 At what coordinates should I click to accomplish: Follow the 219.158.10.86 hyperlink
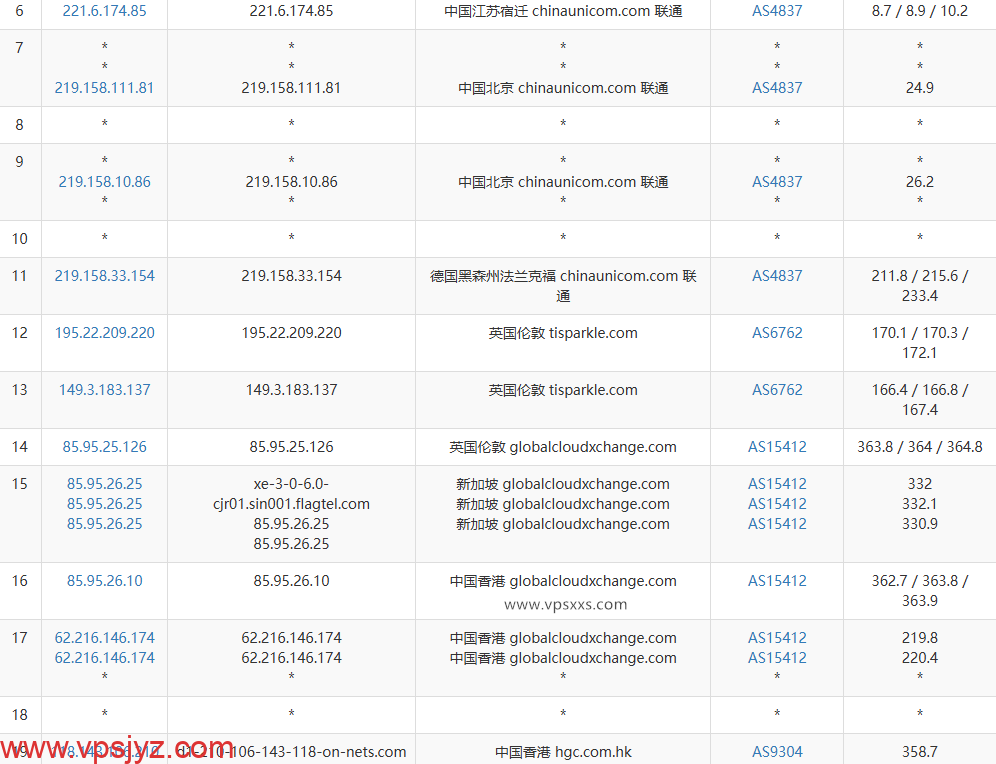click(x=104, y=182)
